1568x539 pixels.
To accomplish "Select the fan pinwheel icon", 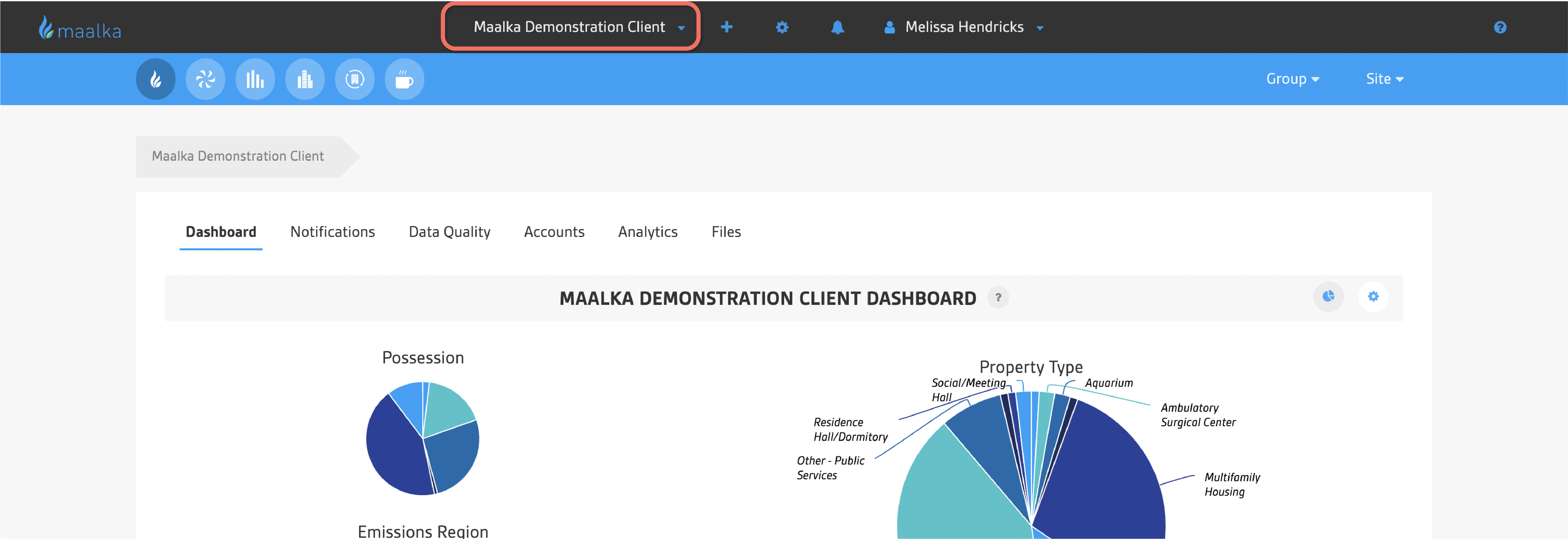I will [206, 79].
